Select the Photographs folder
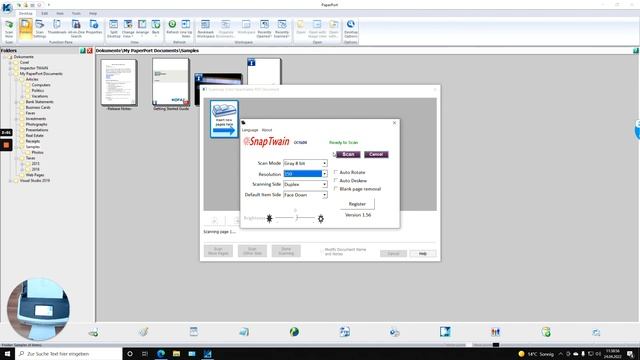Screen dimensions: 640x360 [x=36, y=124]
